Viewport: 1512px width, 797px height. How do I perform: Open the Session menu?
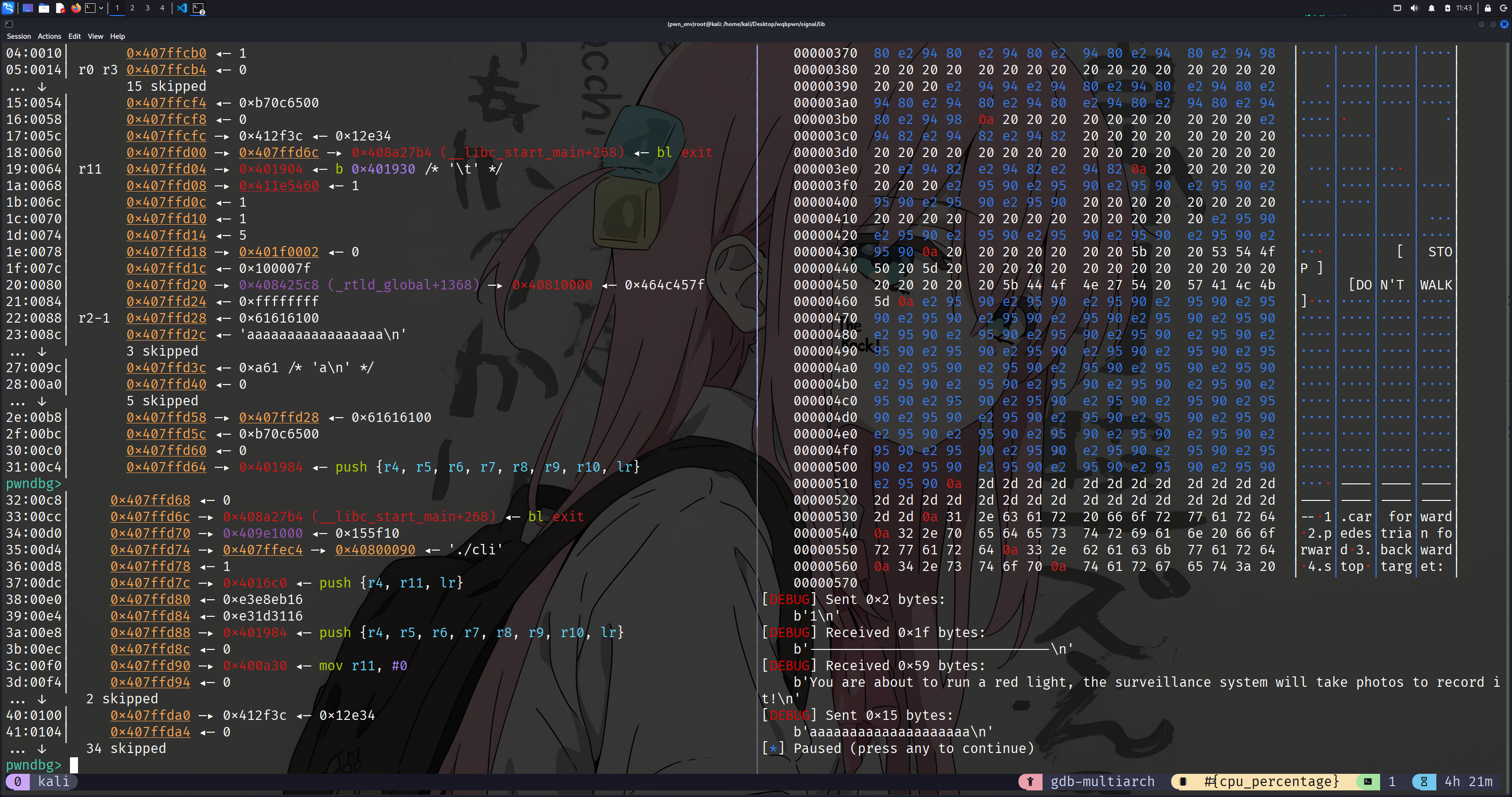point(19,36)
